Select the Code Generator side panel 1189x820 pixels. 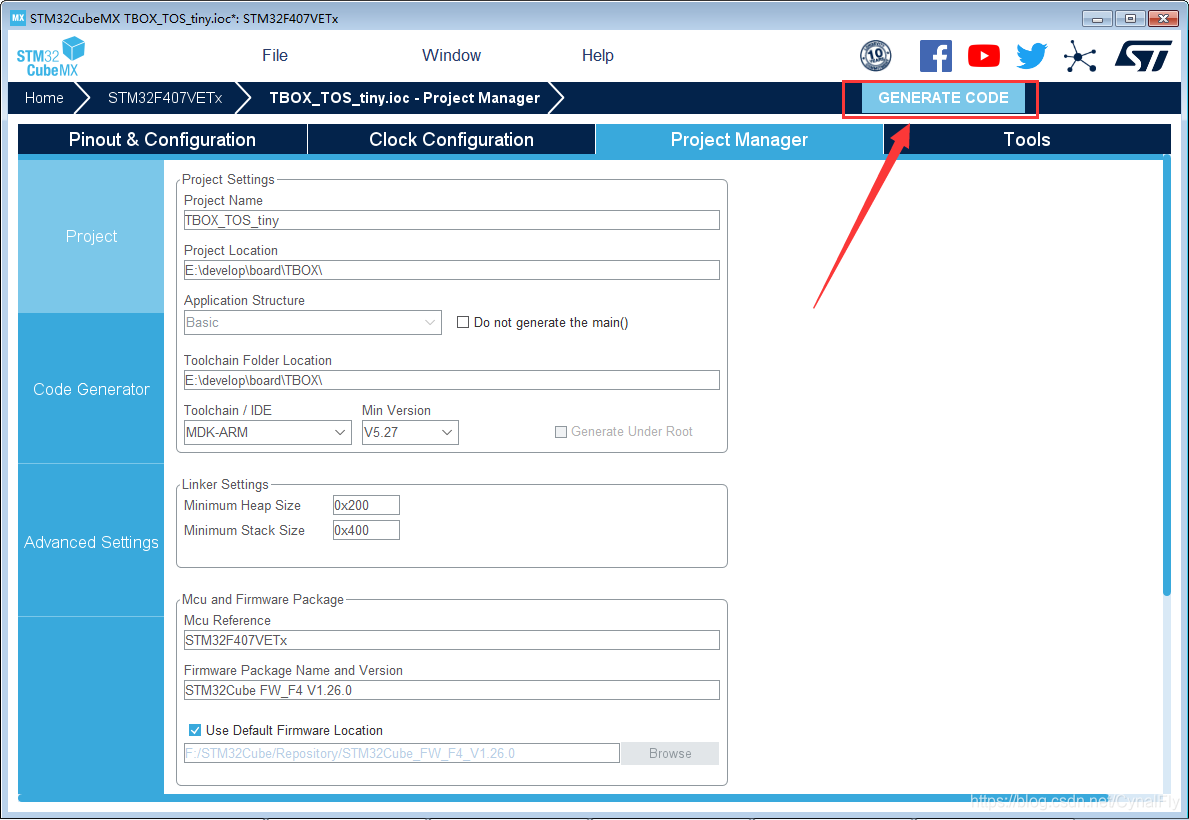click(x=91, y=389)
